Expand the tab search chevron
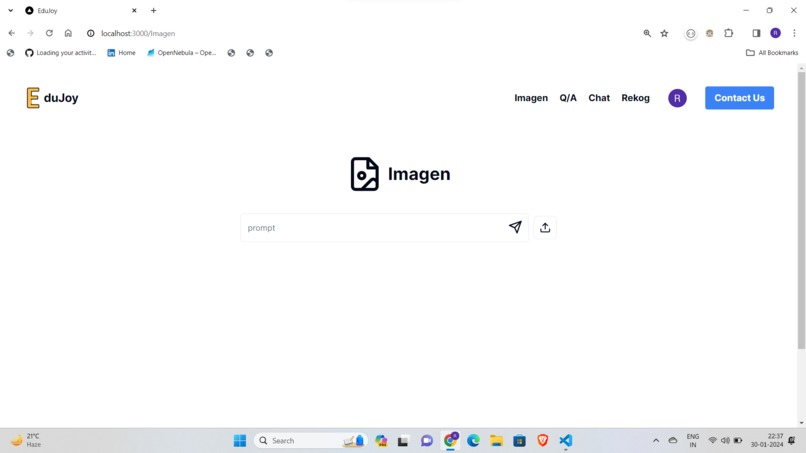The image size is (806, 453). (10, 10)
